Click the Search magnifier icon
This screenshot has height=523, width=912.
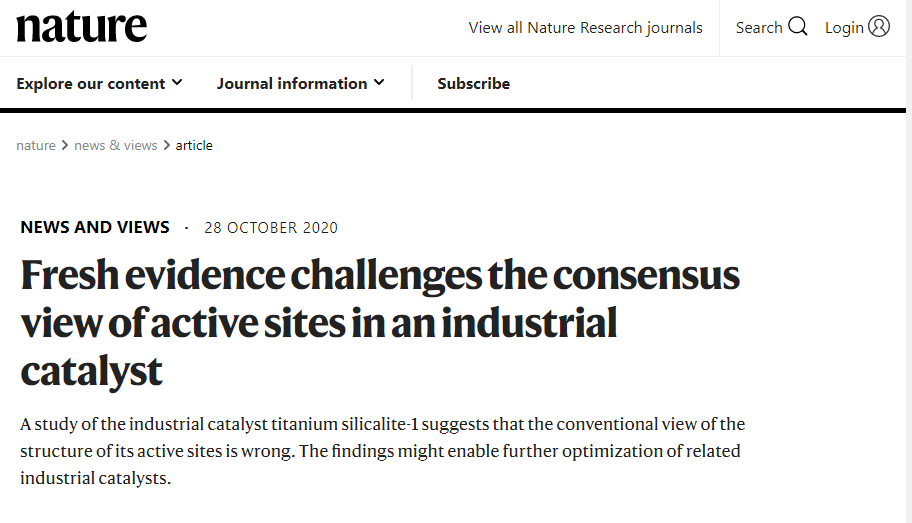(x=797, y=27)
